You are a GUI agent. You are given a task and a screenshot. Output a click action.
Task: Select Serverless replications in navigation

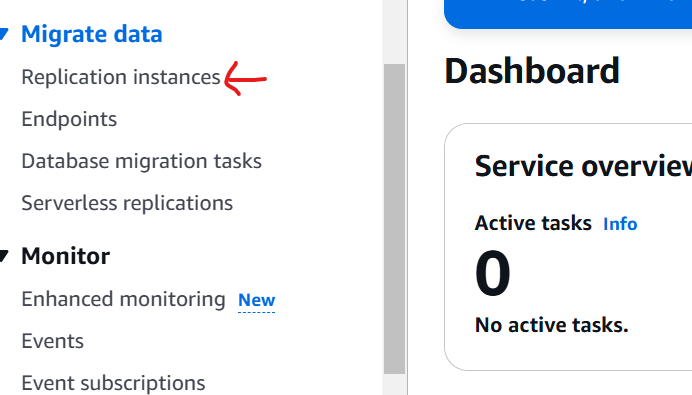pos(127,203)
